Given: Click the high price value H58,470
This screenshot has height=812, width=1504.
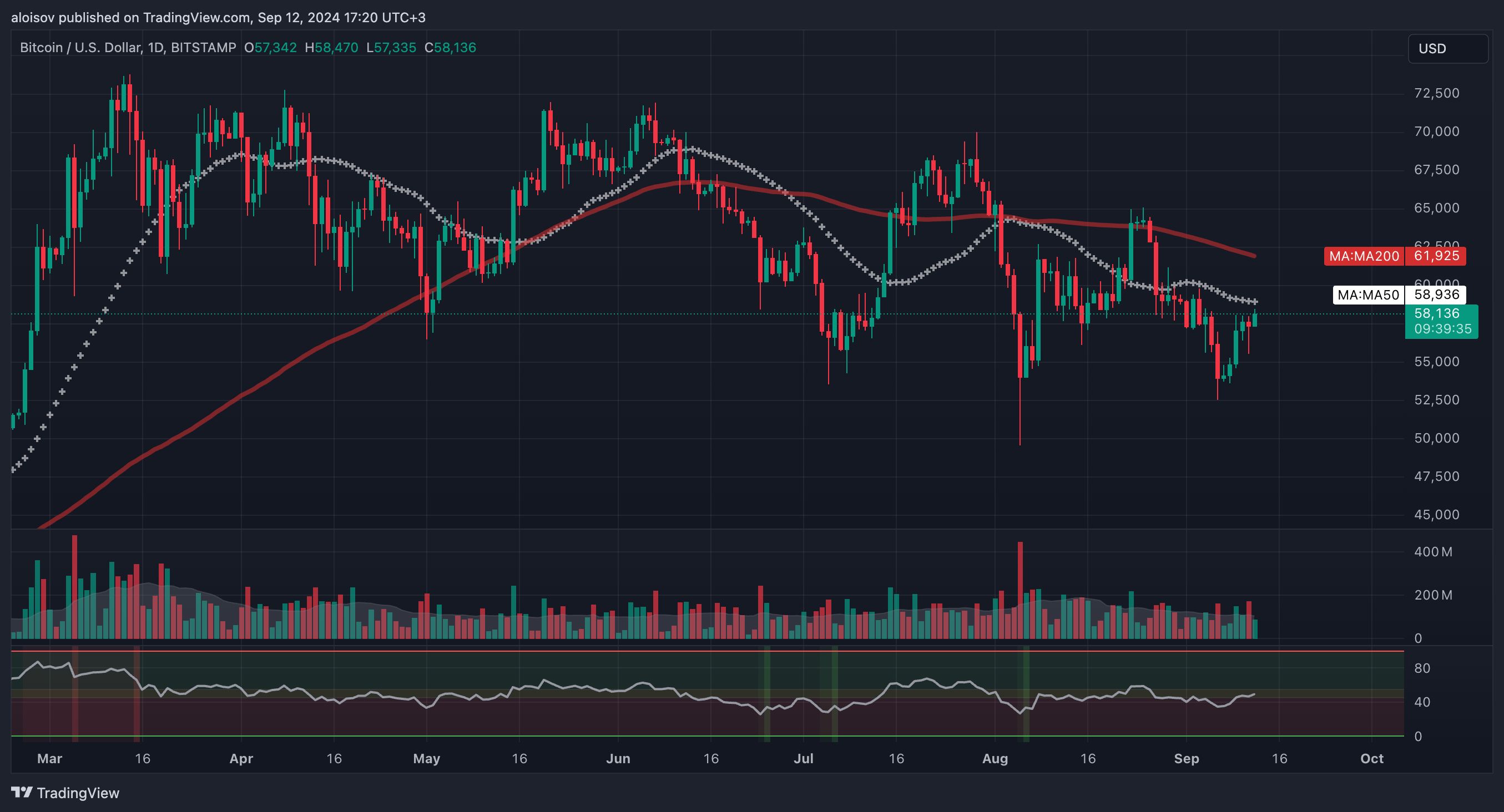Looking at the screenshot, I should tap(332, 48).
